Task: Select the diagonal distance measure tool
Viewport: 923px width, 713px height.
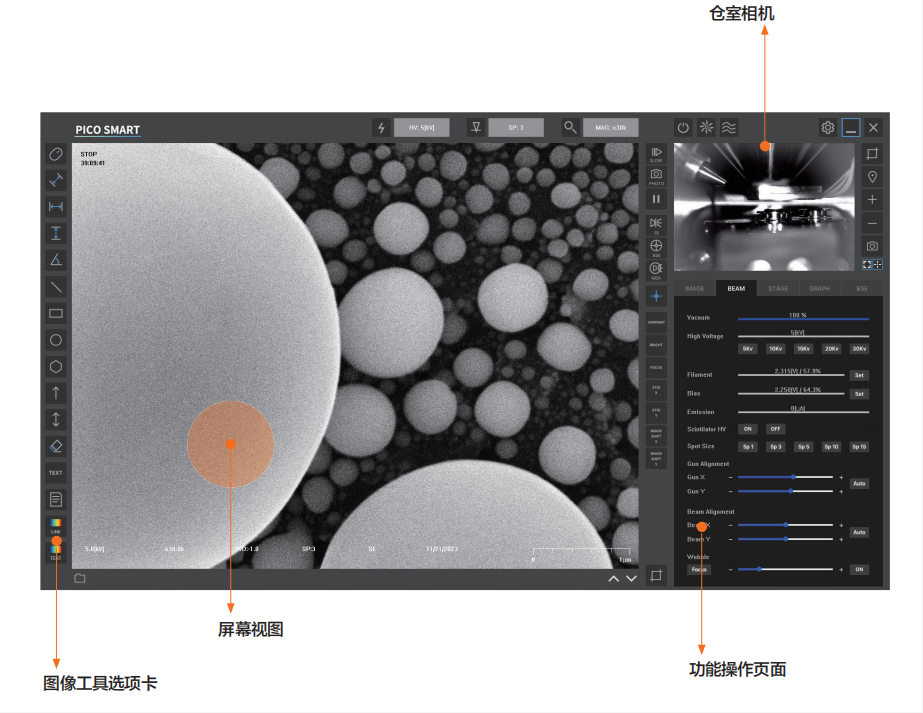Action: click(x=56, y=180)
